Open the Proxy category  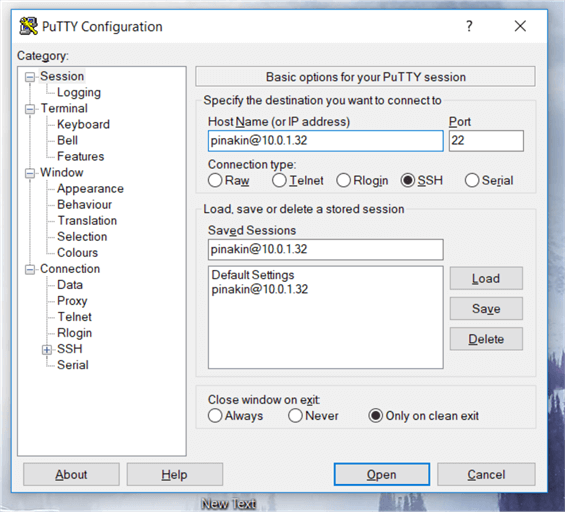(72, 300)
